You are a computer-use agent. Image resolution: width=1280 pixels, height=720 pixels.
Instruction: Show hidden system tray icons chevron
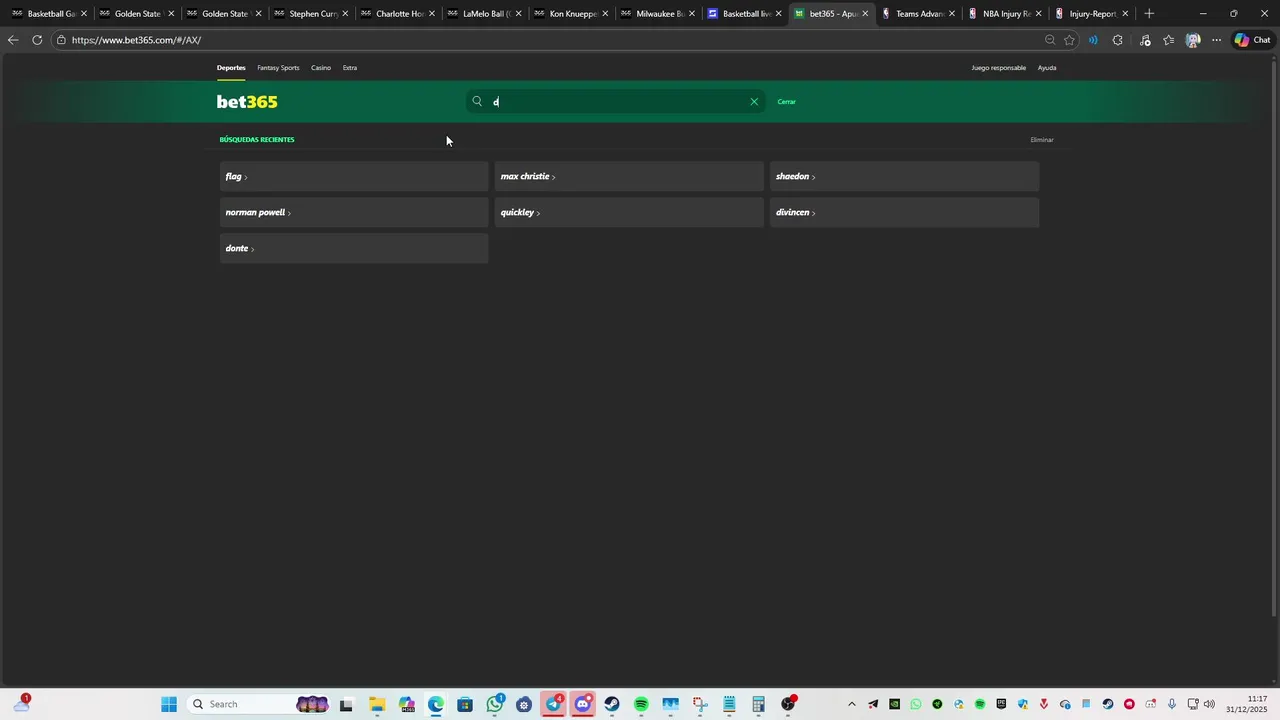852,704
